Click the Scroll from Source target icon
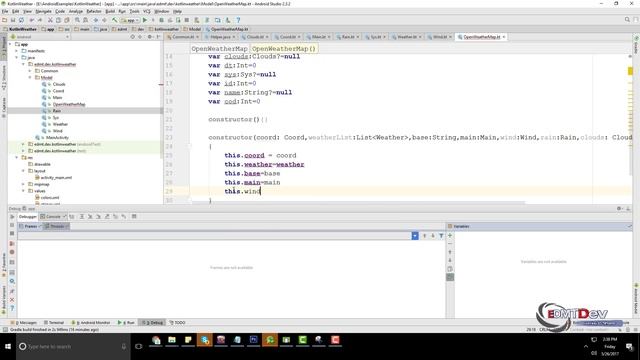 pyautogui.click(x=133, y=37)
